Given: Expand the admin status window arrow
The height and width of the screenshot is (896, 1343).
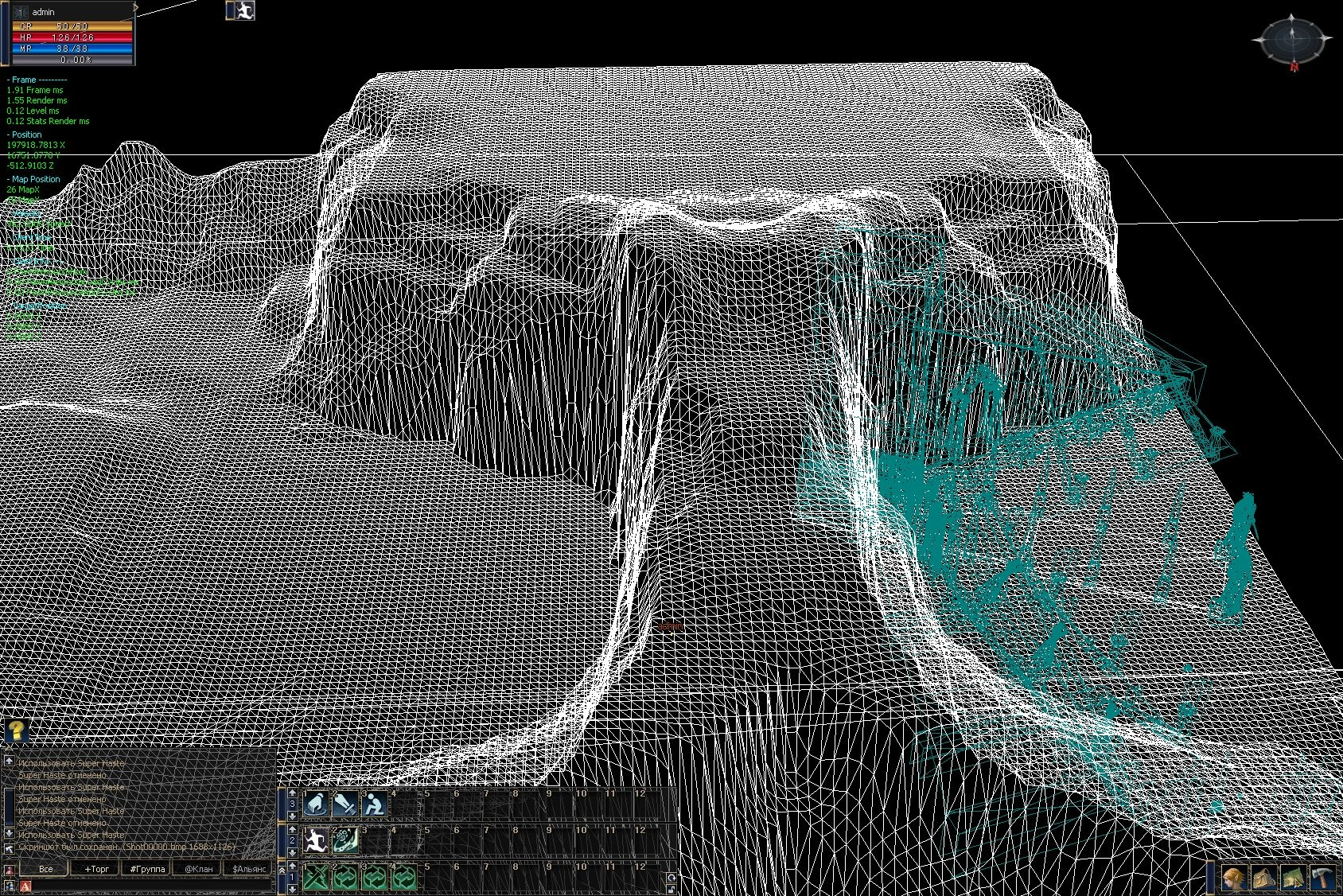Looking at the screenshot, I should pos(136,7).
